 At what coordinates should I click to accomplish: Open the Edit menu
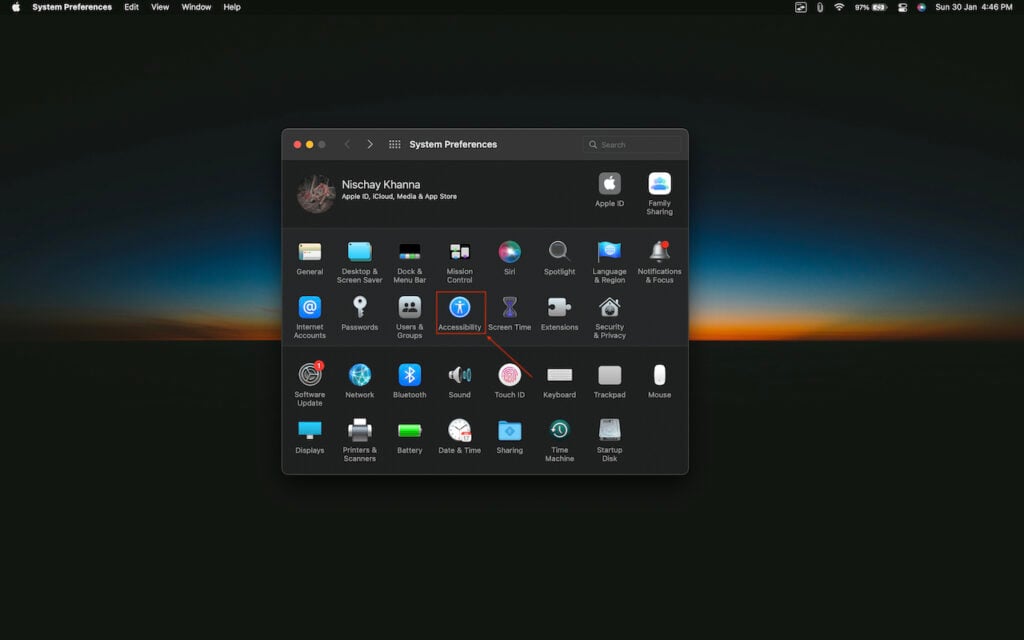[131, 7]
